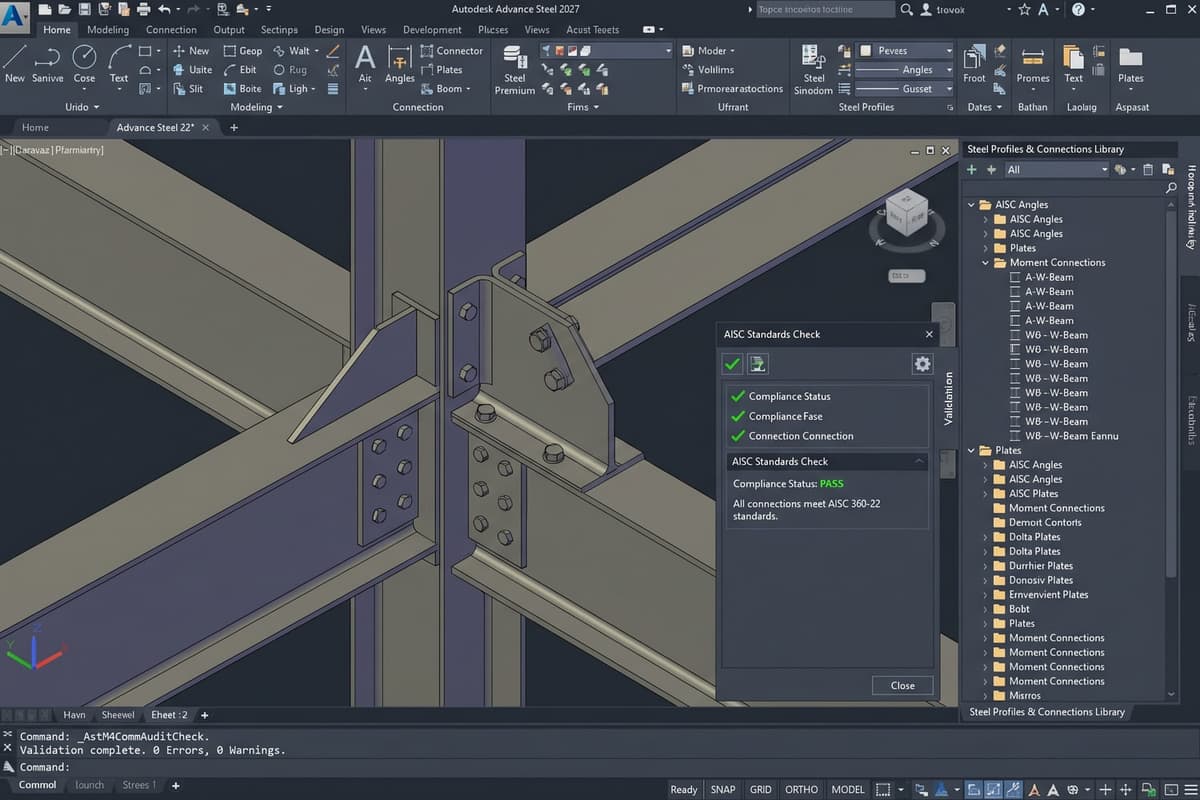The height and width of the screenshot is (800, 1200).
Task: Click the export report icon beside the checkmark
Action: (x=758, y=364)
